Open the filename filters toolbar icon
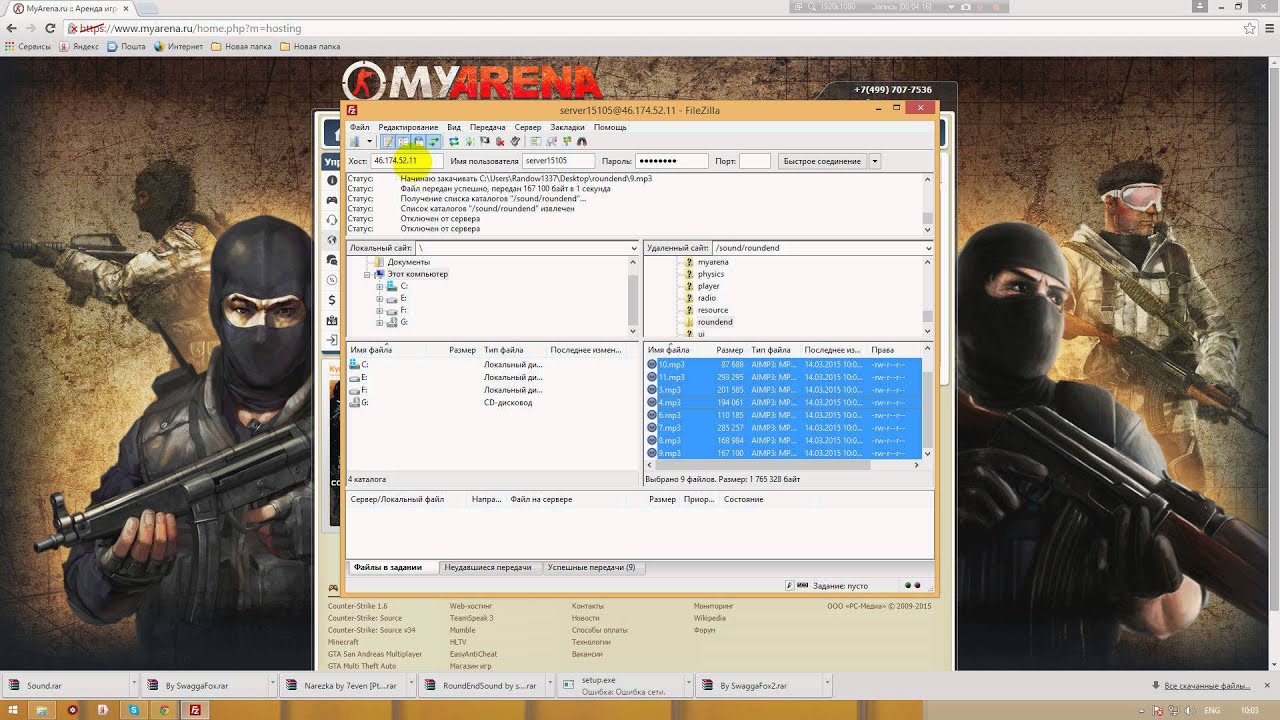 536,141
